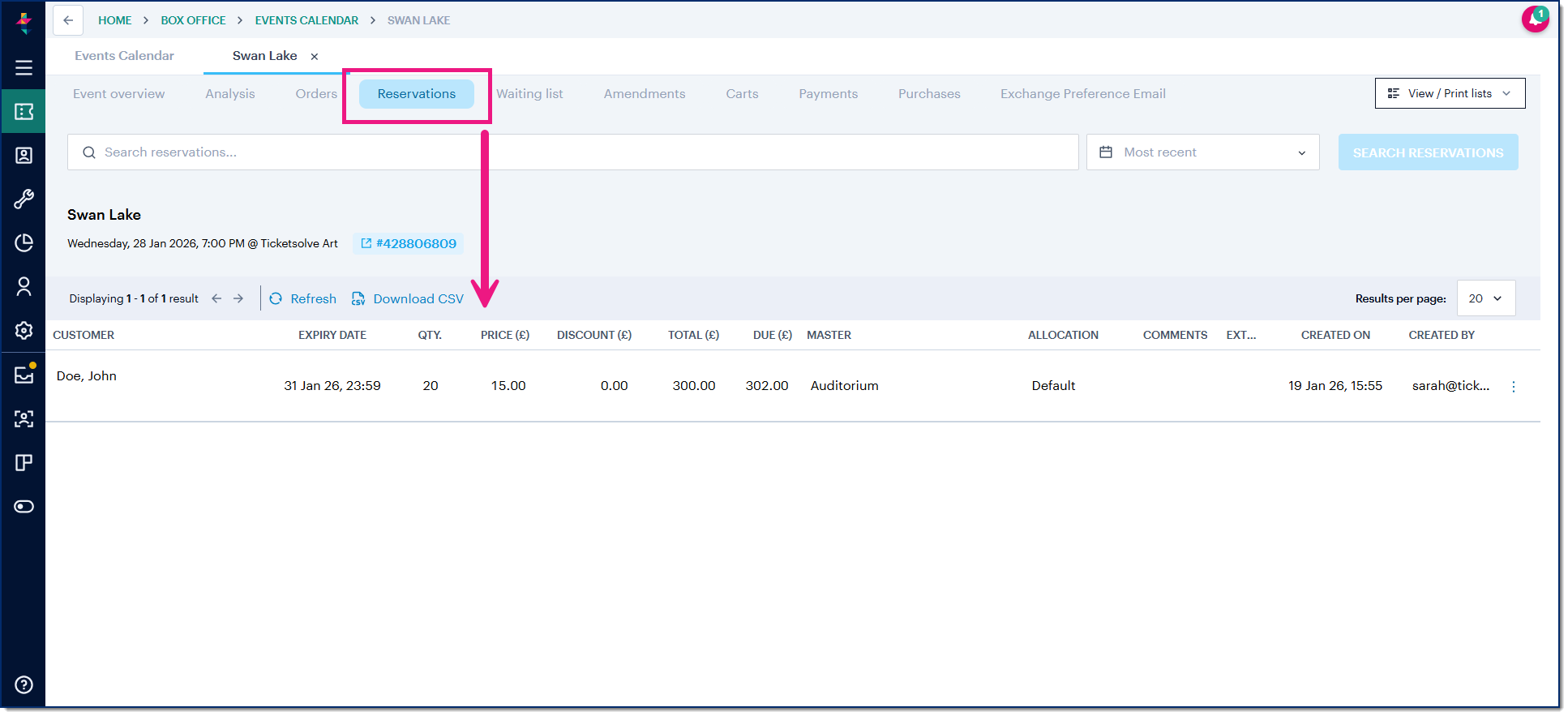Open the Most recent sort dropdown
This screenshot has height=716, width=1568.
click(1203, 152)
